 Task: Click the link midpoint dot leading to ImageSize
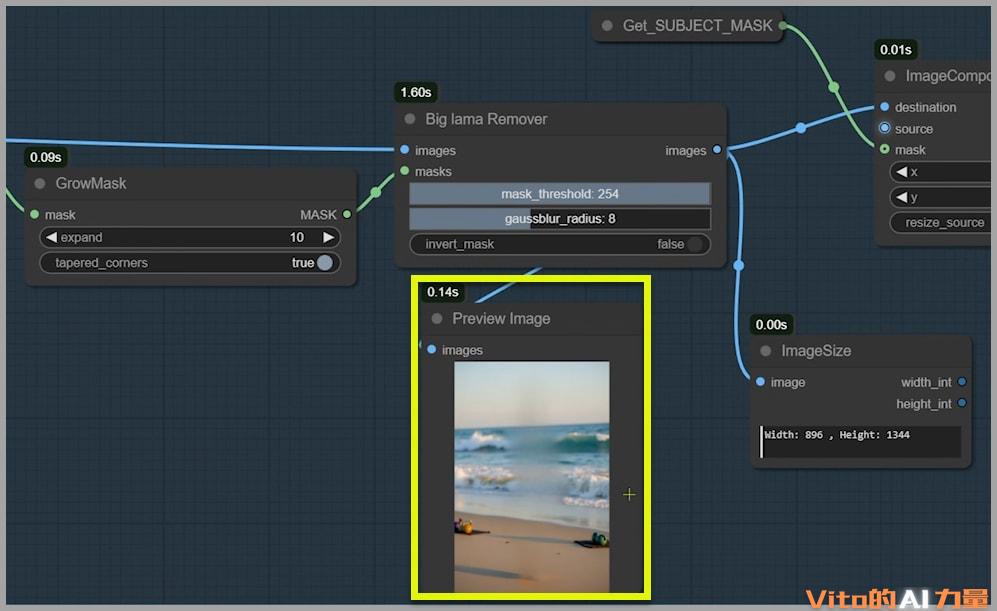click(x=739, y=265)
